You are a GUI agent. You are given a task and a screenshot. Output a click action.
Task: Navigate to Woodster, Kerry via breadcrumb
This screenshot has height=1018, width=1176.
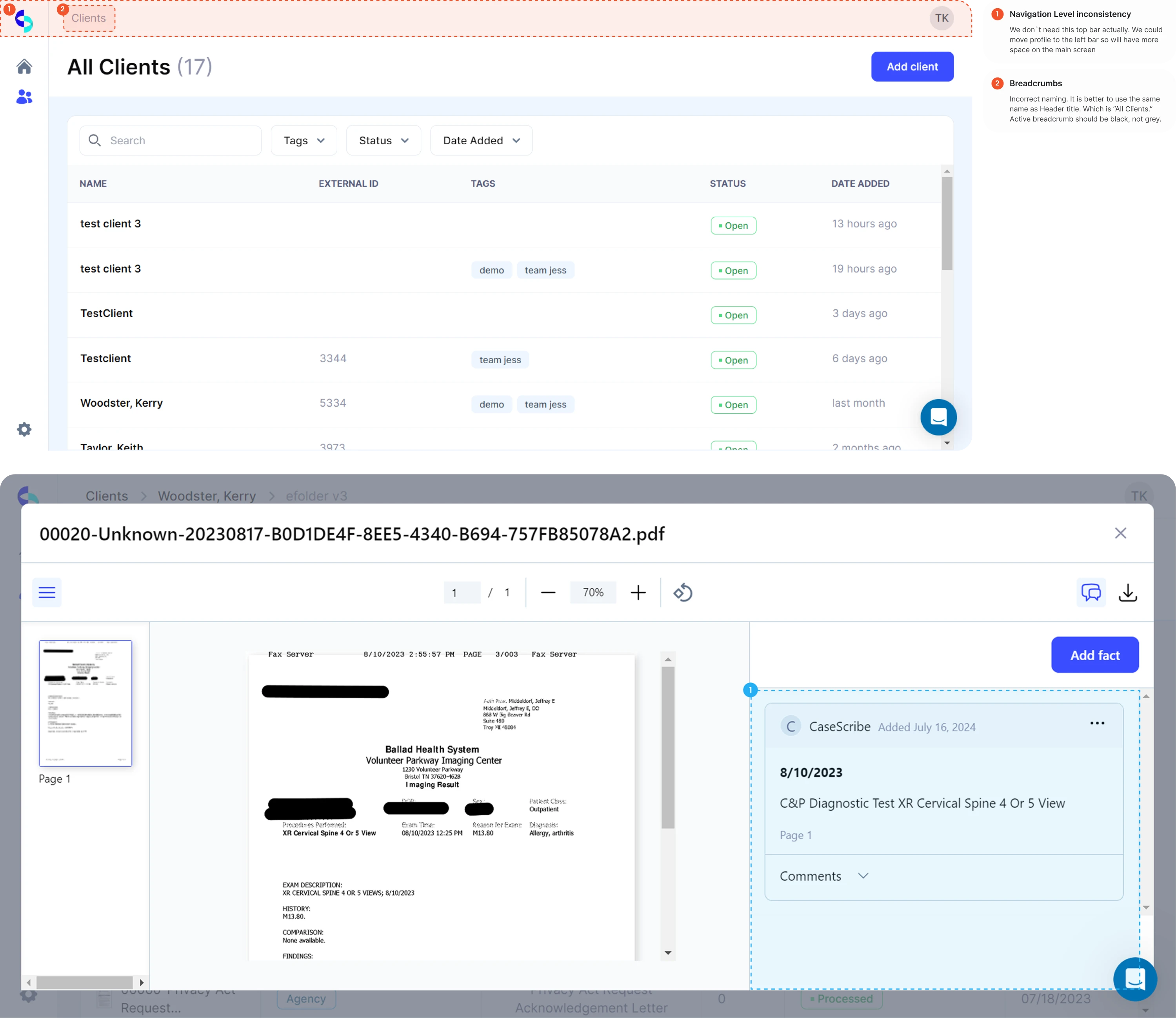[x=207, y=495]
